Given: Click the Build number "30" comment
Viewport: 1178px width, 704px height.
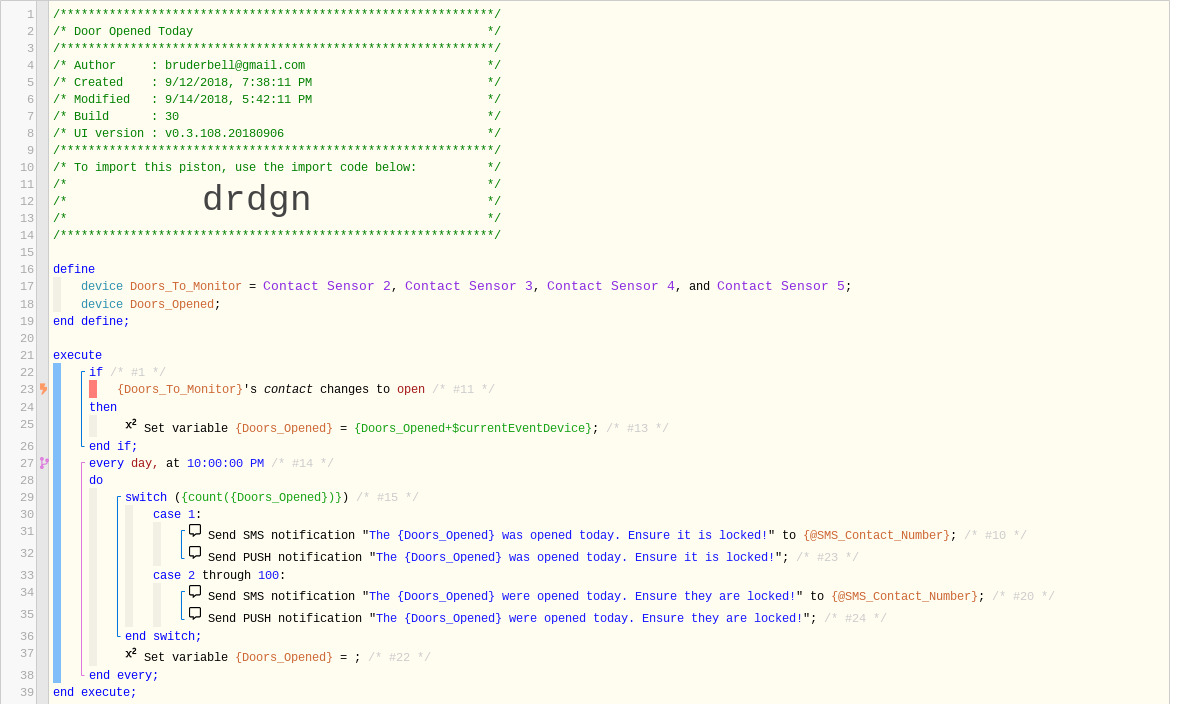Looking at the screenshot, I should 172,116.
